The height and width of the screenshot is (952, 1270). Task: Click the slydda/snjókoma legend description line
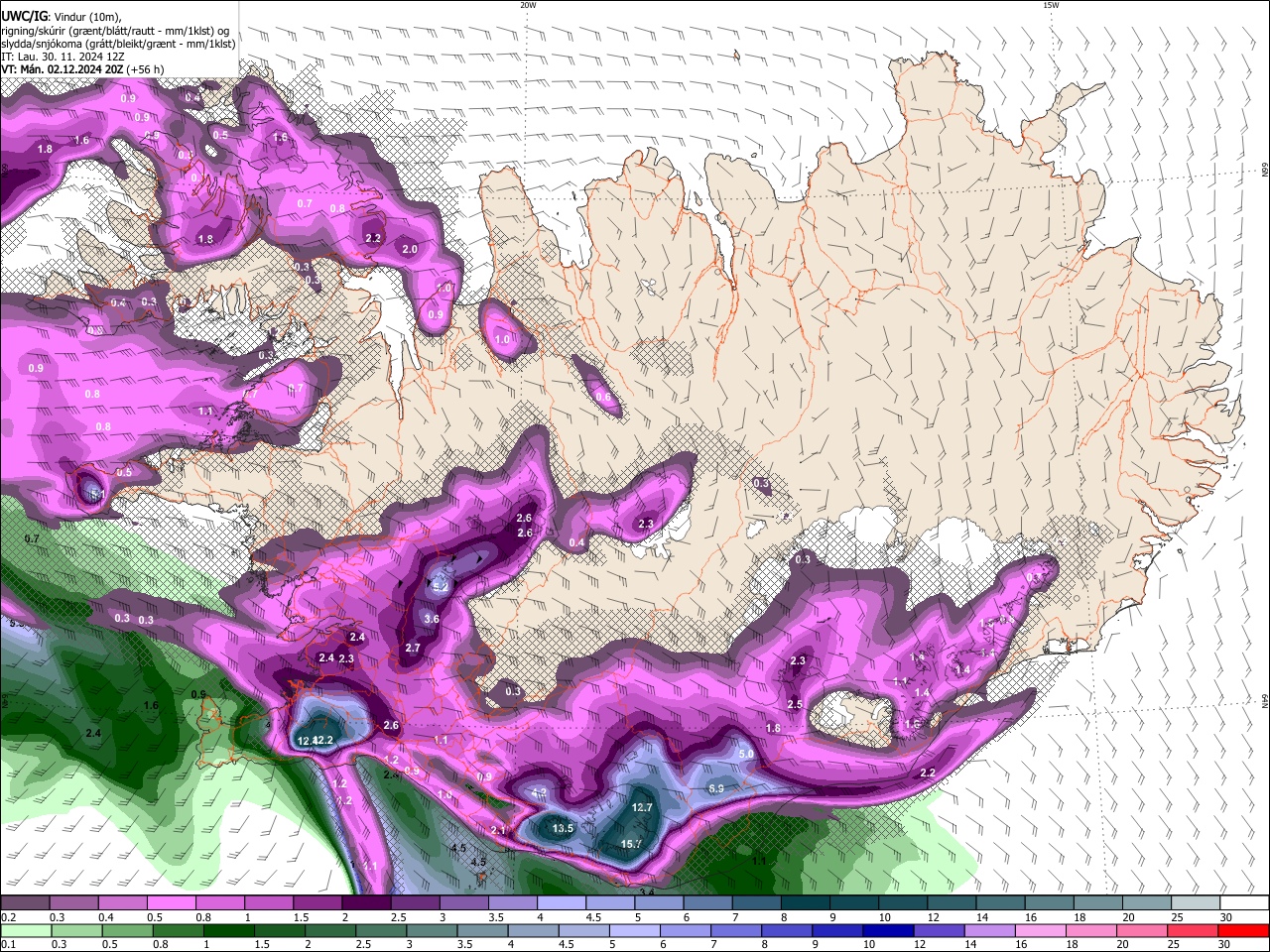(118, 44)
